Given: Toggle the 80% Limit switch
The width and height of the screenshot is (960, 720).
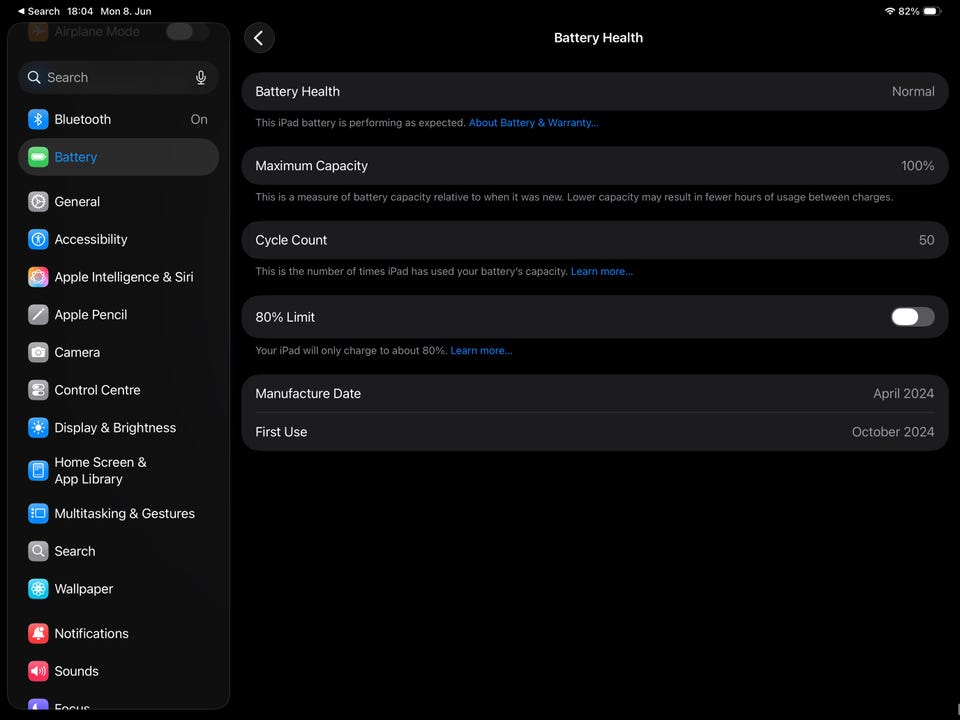Looking at the screenshot, I should [912, 317].
